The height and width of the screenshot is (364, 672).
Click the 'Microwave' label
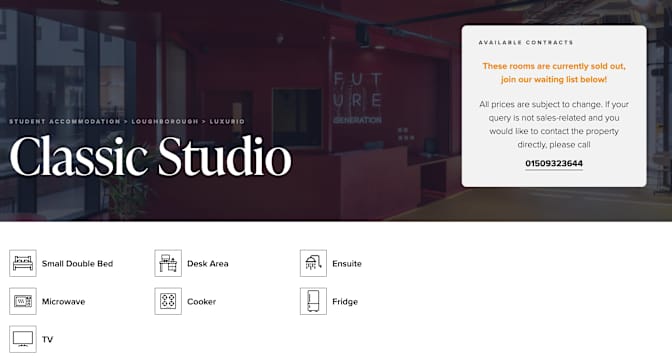tap(63, 302)
